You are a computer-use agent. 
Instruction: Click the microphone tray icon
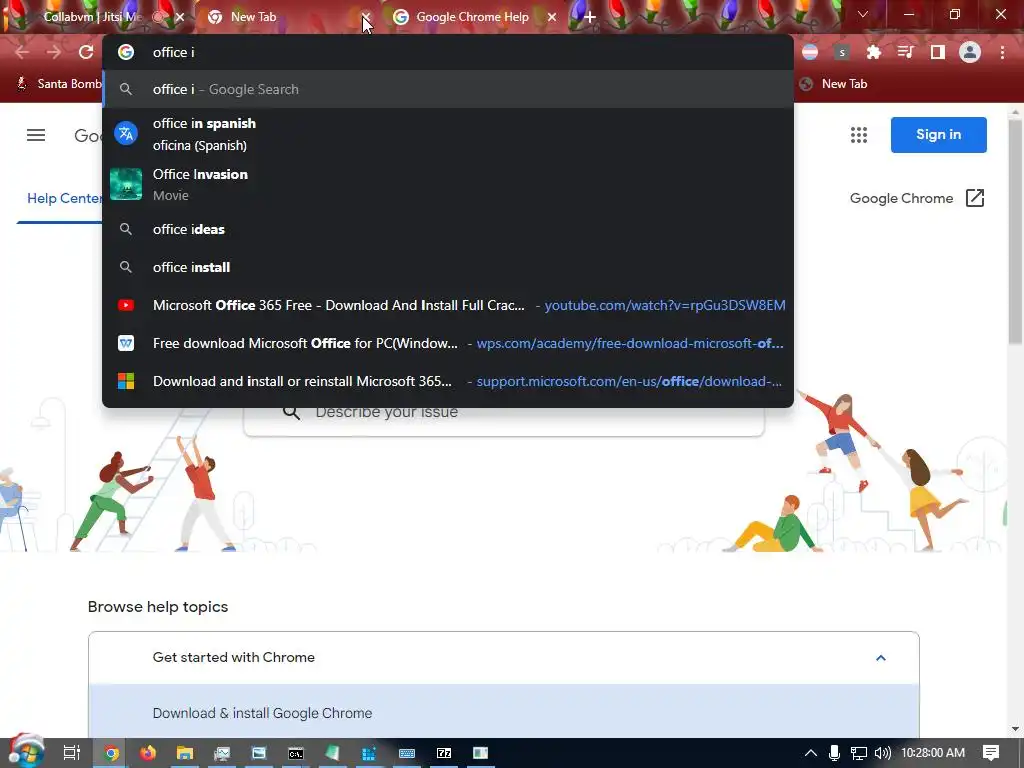(834, 753)
